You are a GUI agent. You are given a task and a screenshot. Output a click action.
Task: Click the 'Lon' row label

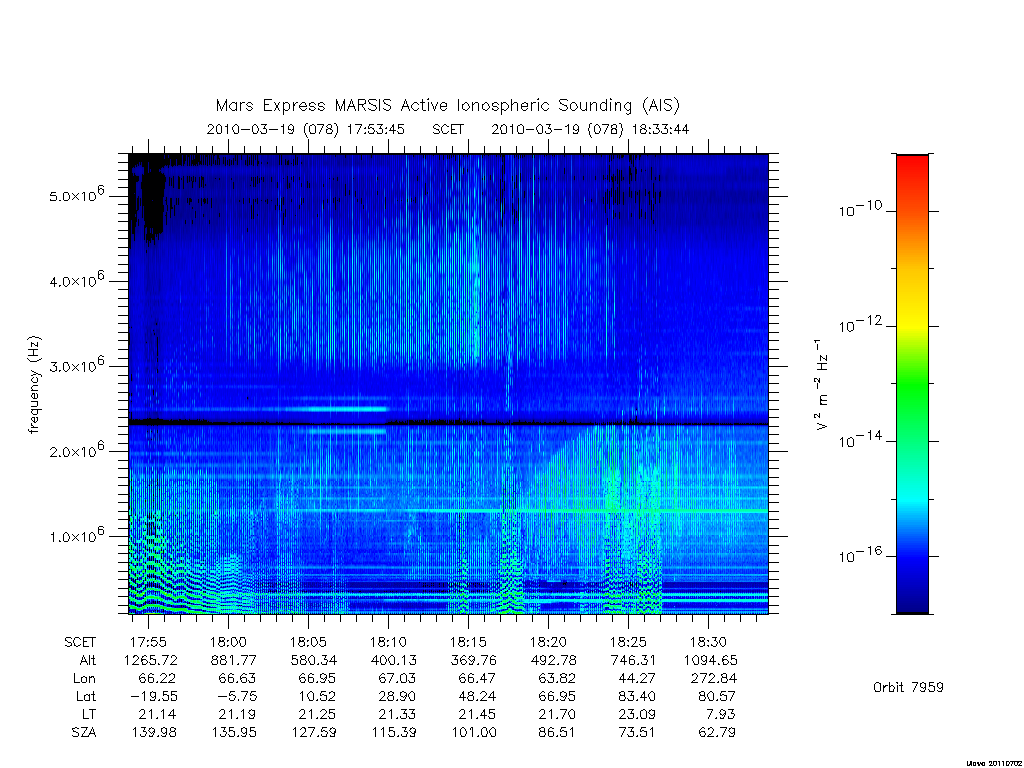point(84,679)
